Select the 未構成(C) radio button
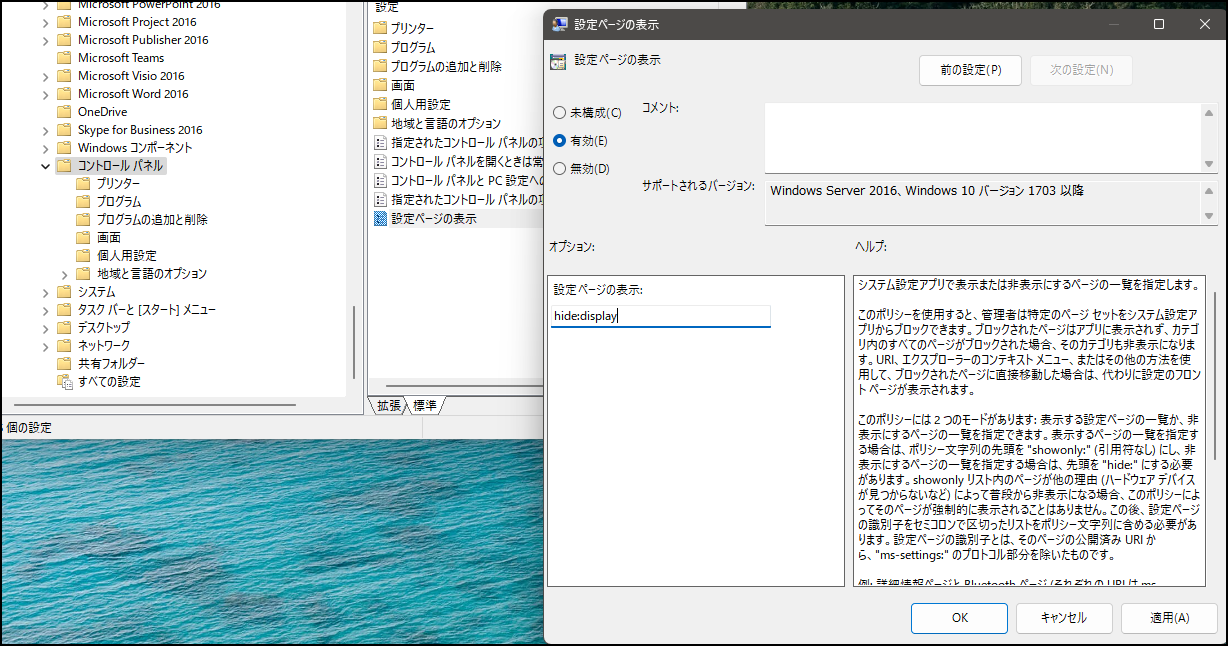The image size is (1228, 646). click(x=560, y=113)
